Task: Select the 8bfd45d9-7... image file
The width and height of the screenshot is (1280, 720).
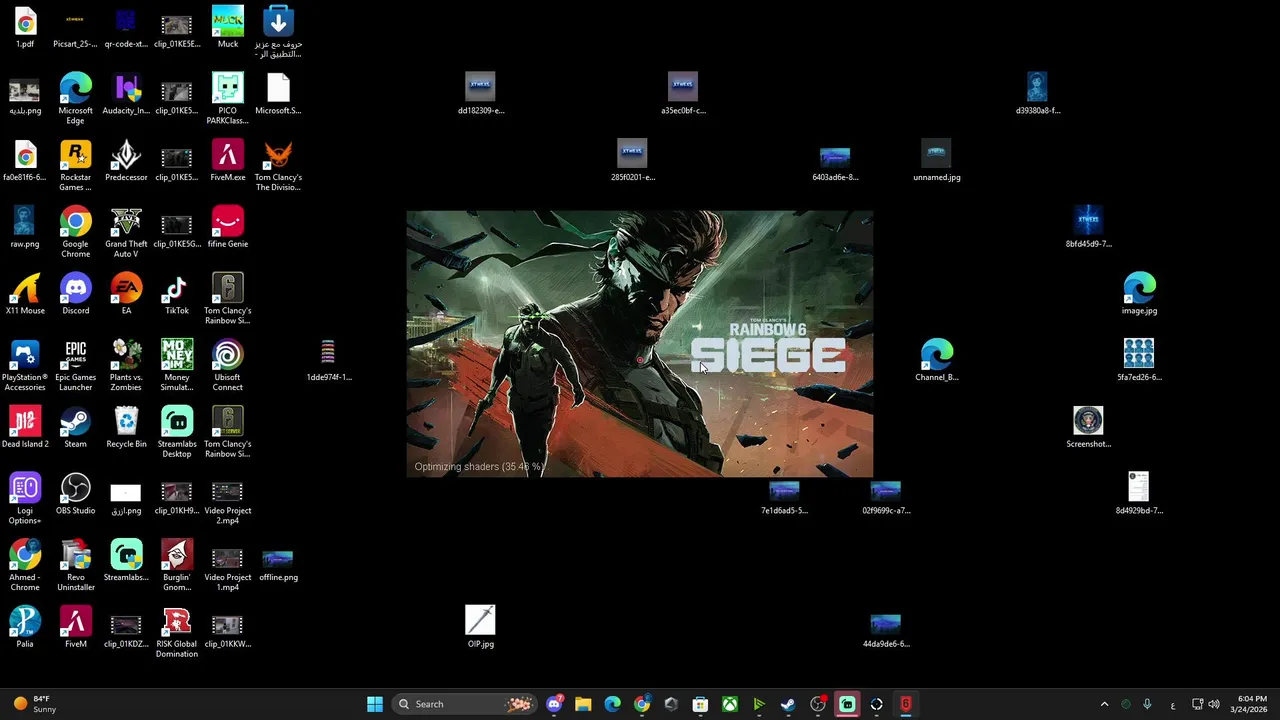Action: pyautogui.click(x=1088, y=227)
